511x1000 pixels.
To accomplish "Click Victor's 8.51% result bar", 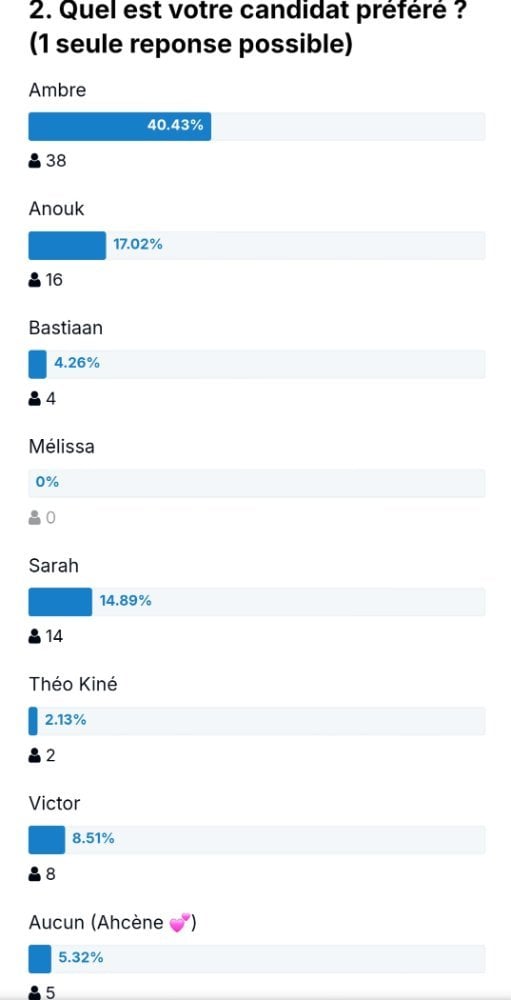I will [256, 839].
